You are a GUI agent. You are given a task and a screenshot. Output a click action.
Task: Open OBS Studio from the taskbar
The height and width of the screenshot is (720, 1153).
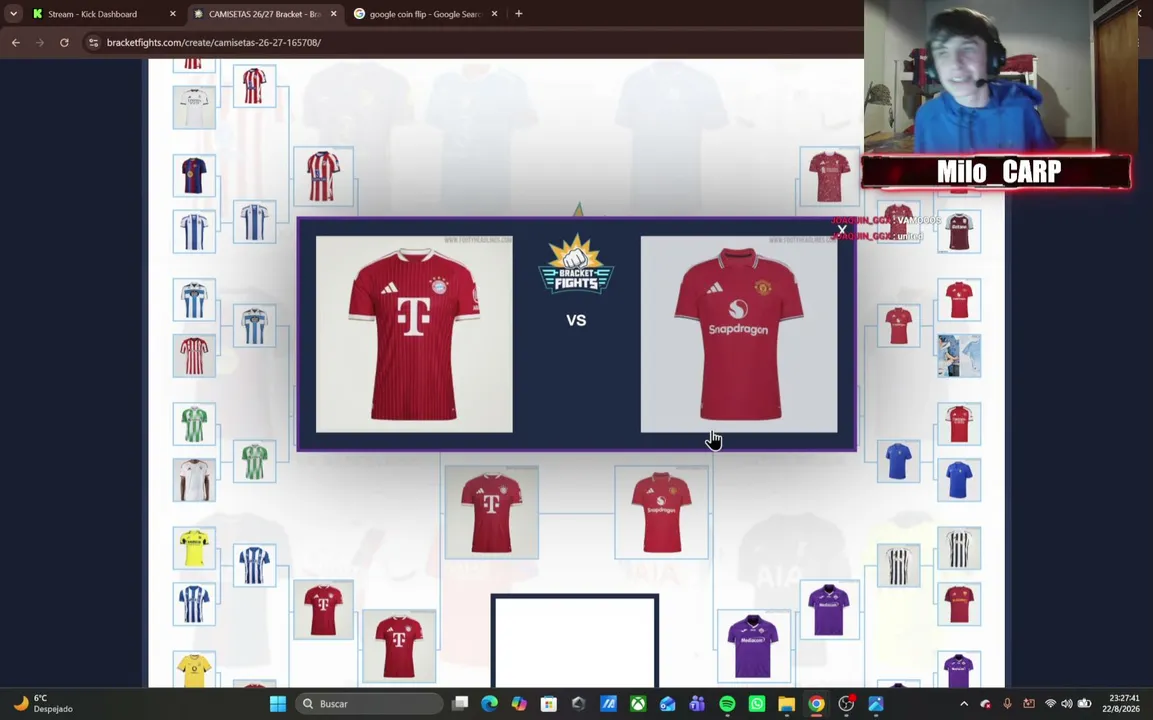[846, 704]
